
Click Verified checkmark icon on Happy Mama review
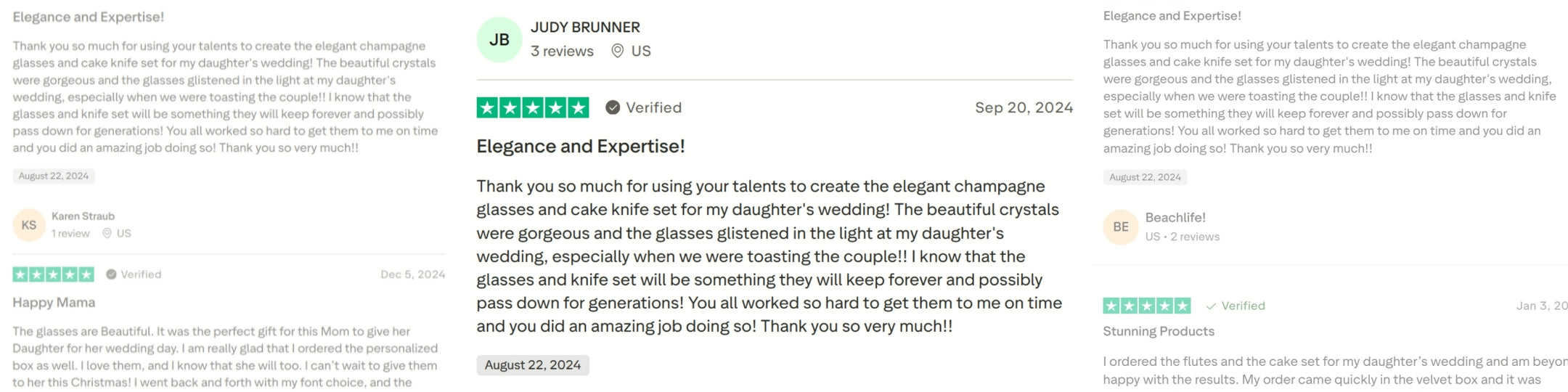coord(111,274)
